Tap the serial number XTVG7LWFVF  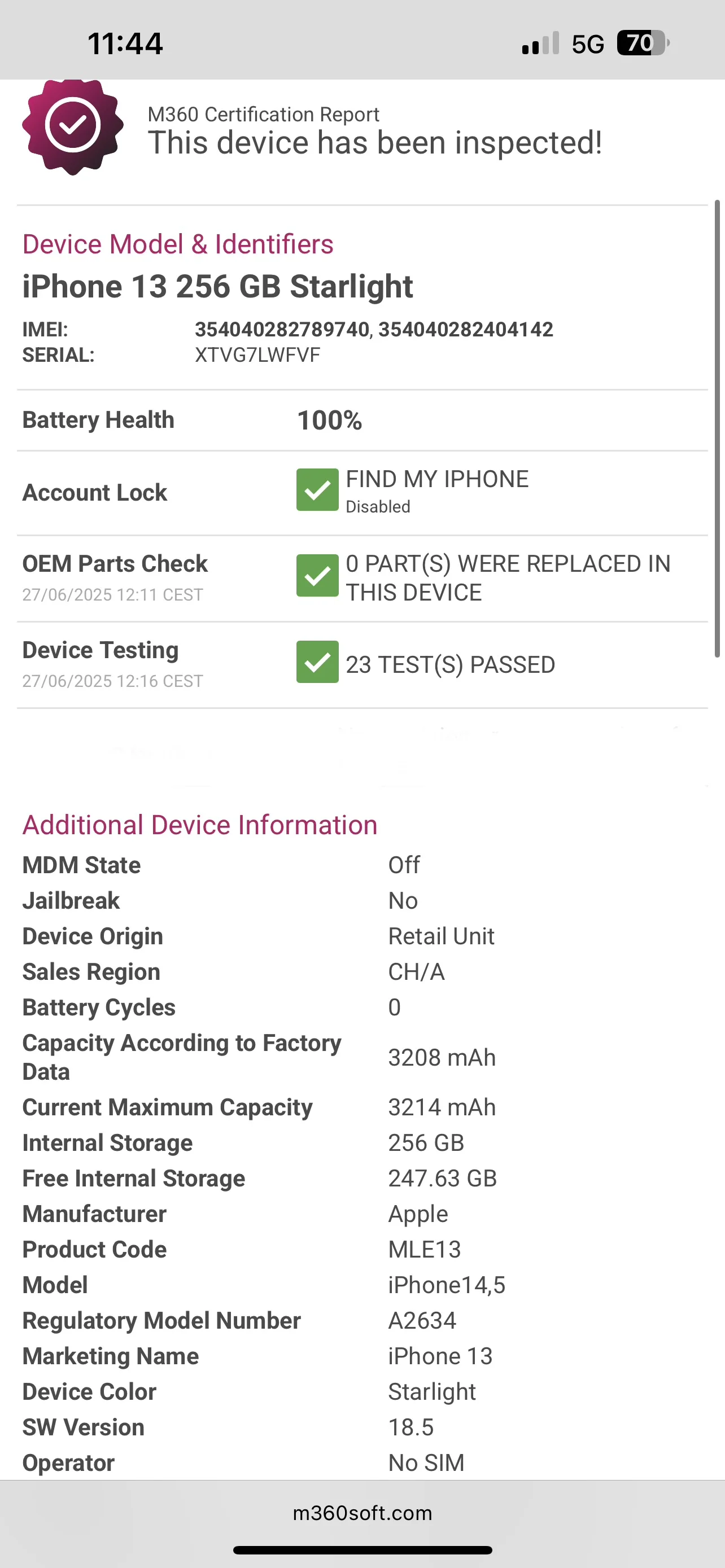coord(257,355)
